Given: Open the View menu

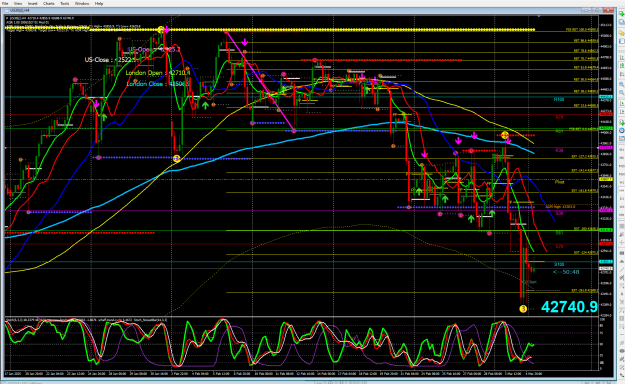Looking at the screenshot, I should pos(18,3).
